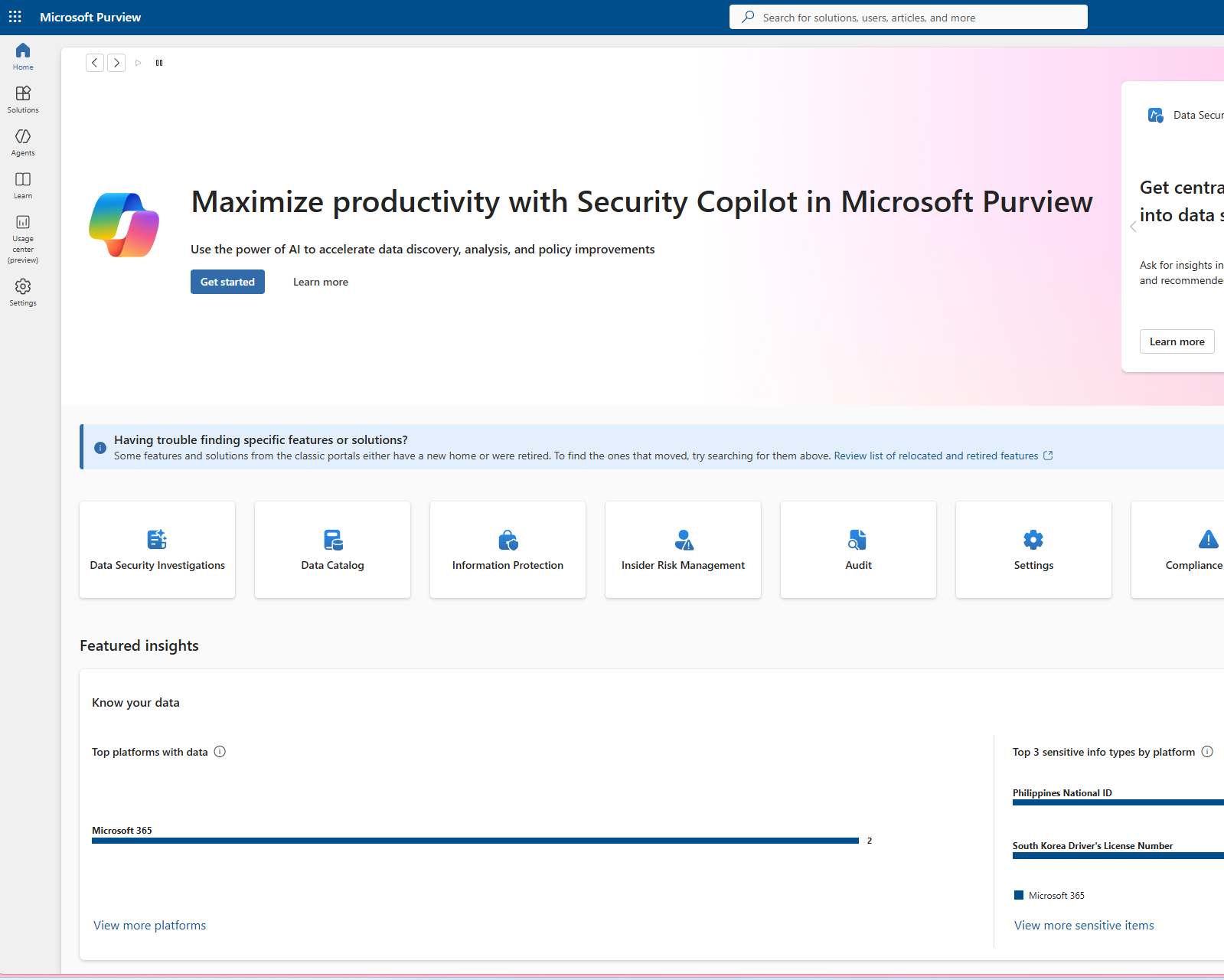Go to Home in left navigation

point(23,57)
